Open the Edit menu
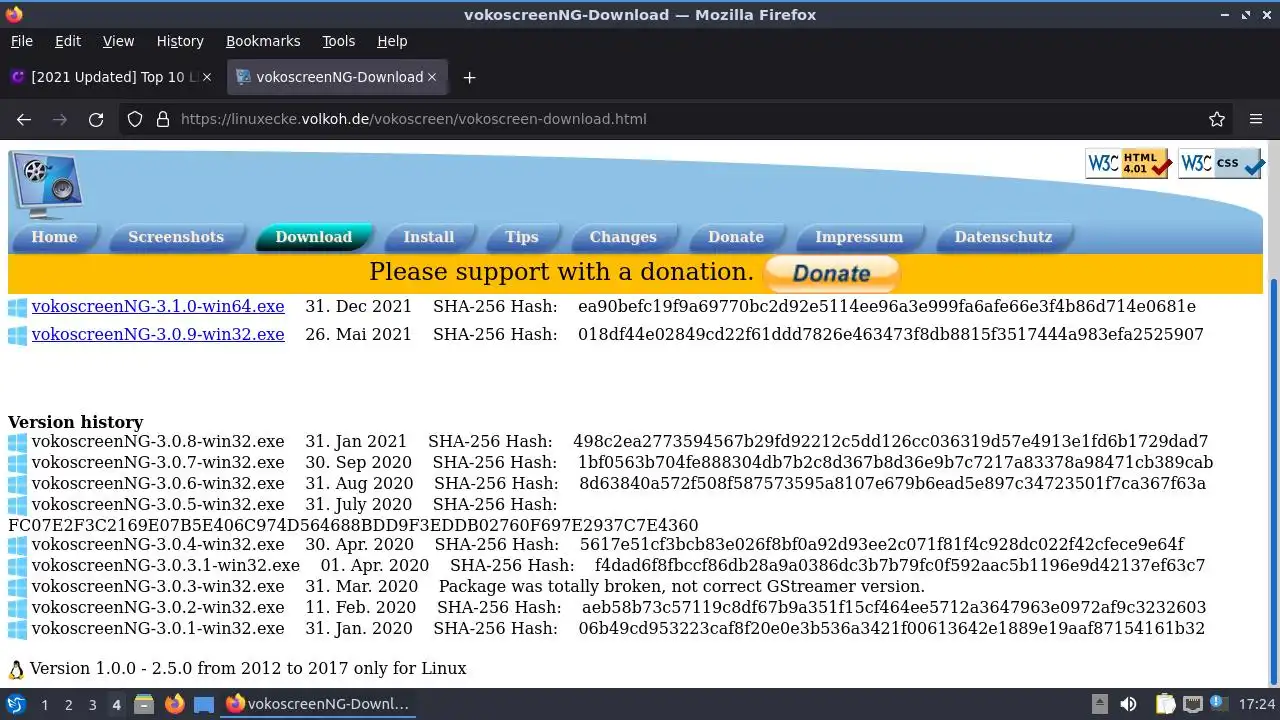The image size is (1280, 720). [x=67, y=41]
